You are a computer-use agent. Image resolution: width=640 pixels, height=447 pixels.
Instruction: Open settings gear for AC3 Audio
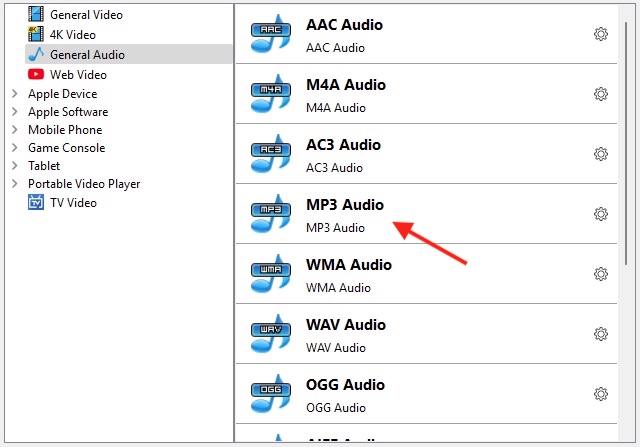[600, 154]
